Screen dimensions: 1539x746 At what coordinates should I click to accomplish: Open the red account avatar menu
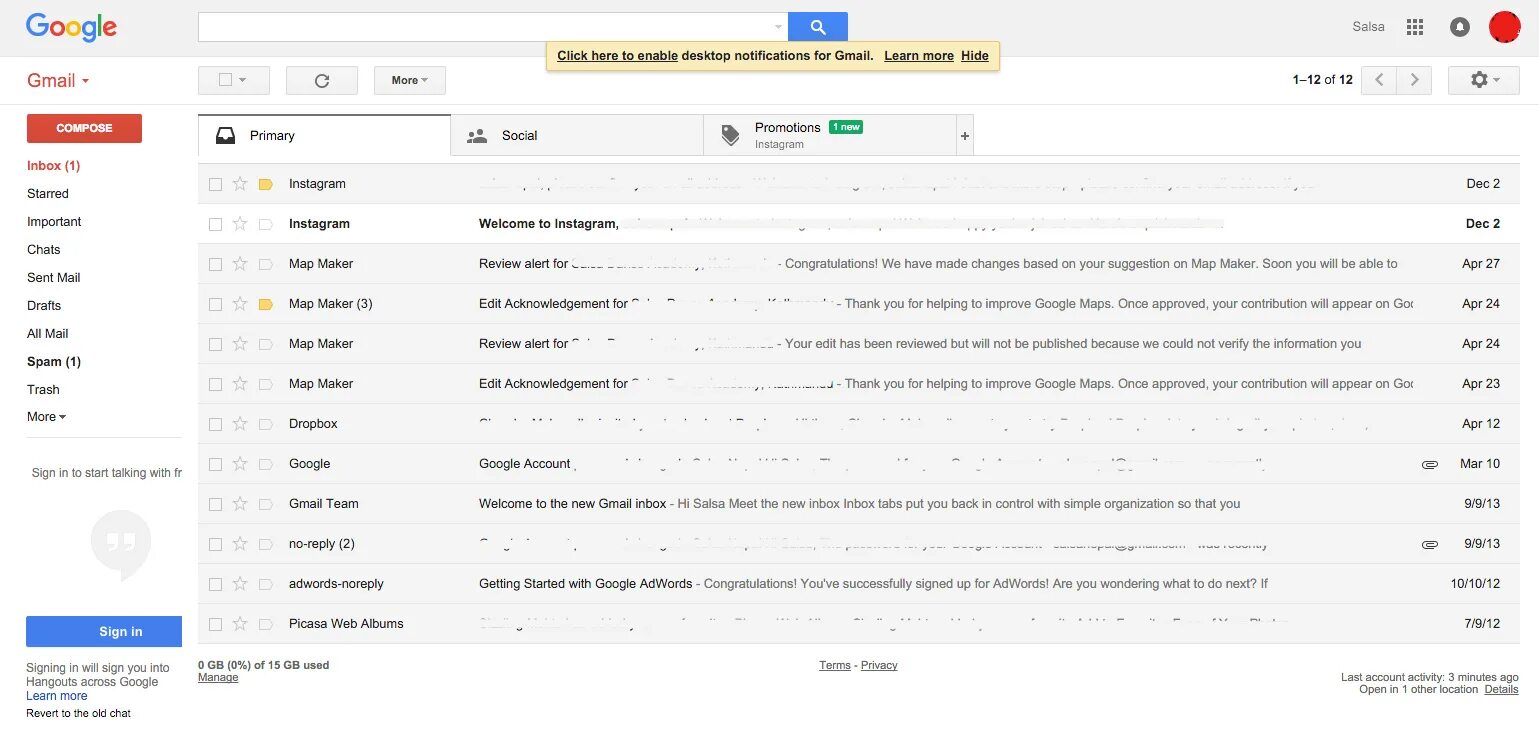[x=1504, y=27]
